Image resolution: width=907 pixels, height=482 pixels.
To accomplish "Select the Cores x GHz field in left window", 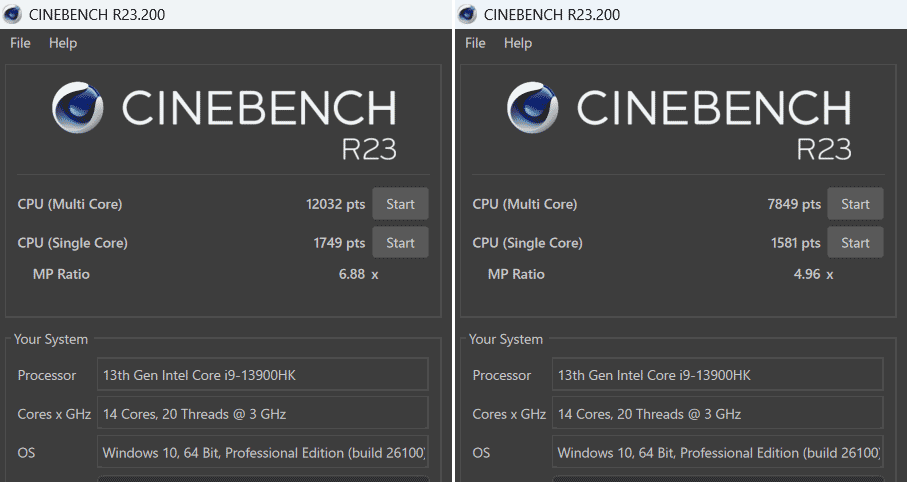I will coord(263,413).
